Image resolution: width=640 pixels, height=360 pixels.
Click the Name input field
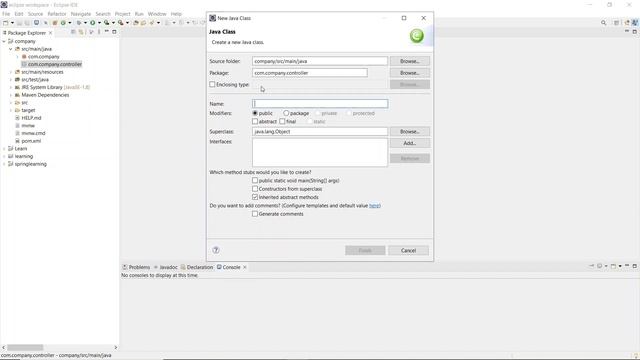point(320,104)
